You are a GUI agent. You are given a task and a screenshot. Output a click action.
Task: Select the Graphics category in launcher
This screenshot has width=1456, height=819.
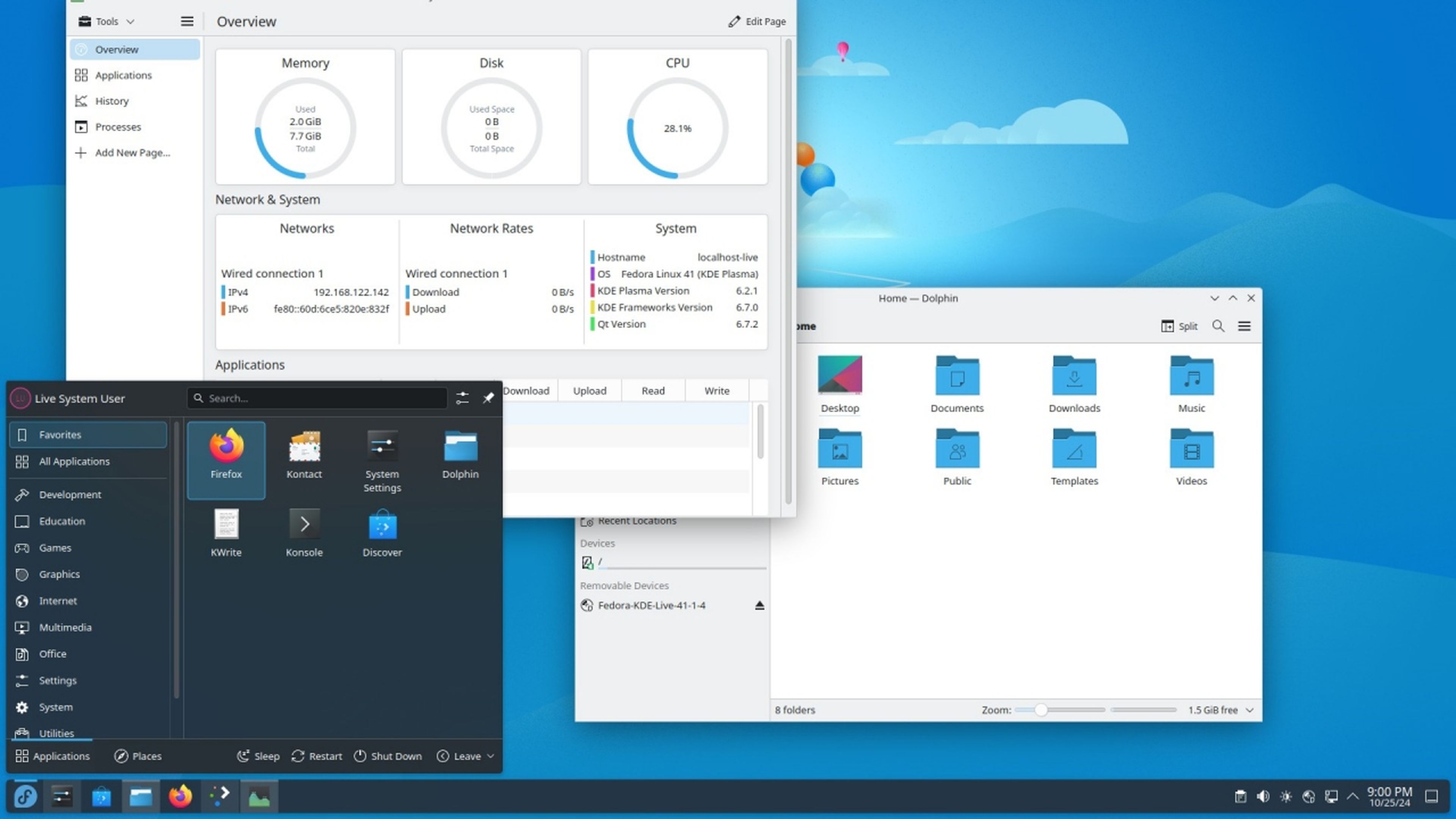coord(88,574)
